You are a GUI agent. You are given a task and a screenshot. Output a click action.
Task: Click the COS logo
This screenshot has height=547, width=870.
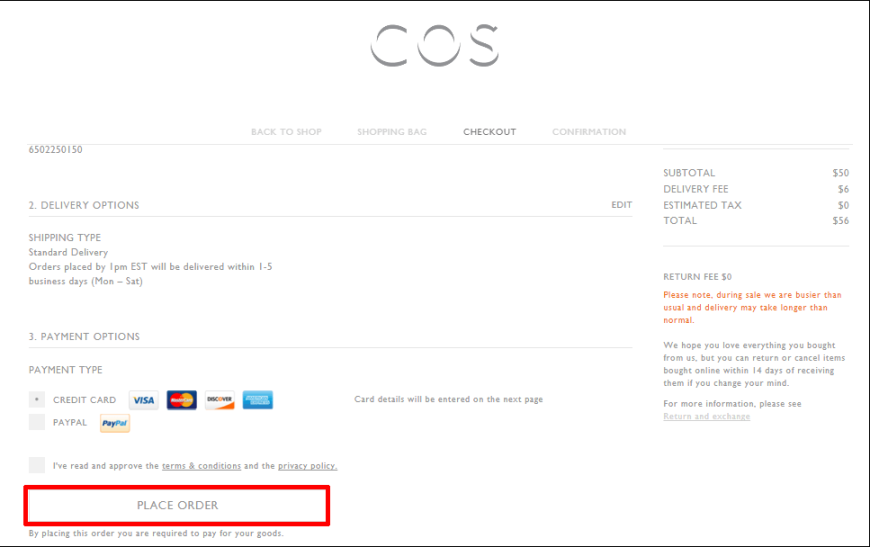click(x=434, y=45)
